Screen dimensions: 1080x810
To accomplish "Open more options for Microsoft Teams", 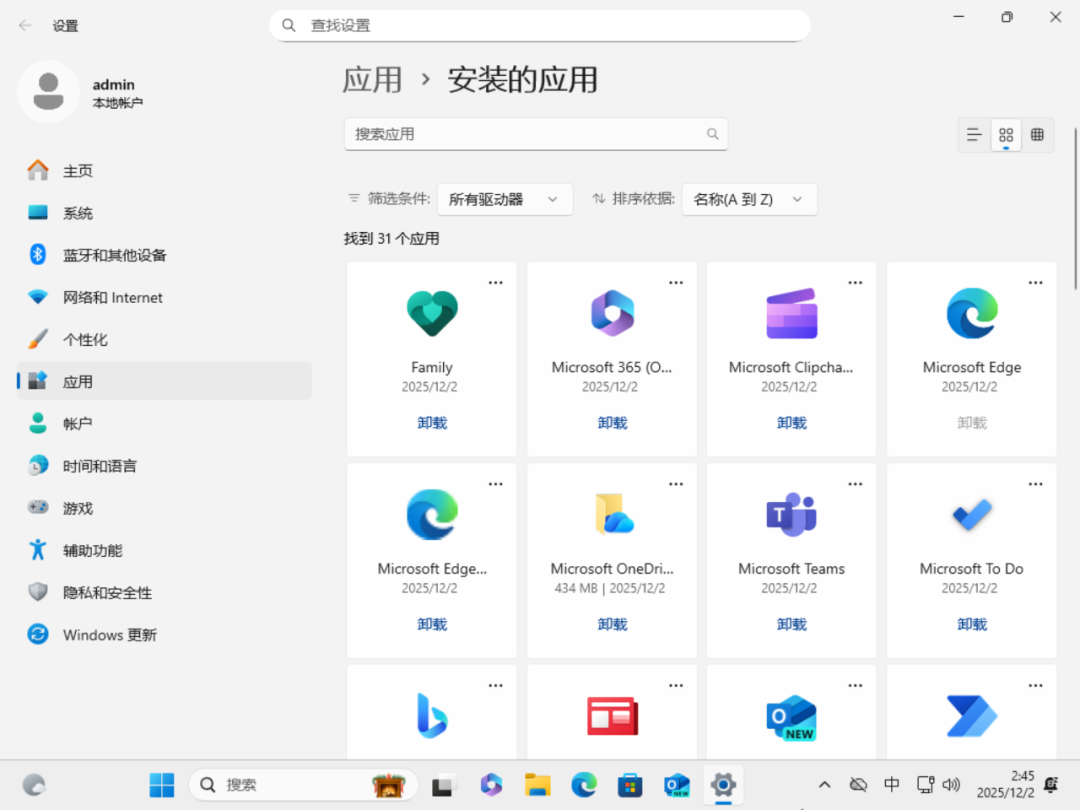I will point(855,484).
